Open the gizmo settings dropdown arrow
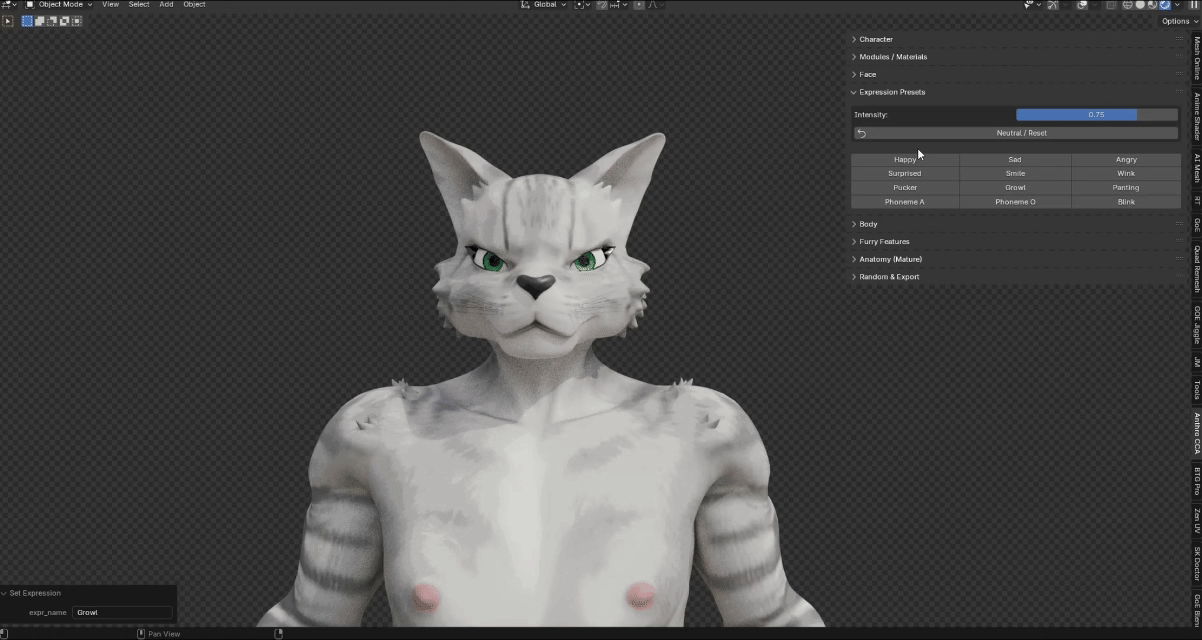The image size is (1202, 640). click(1066, 5)
